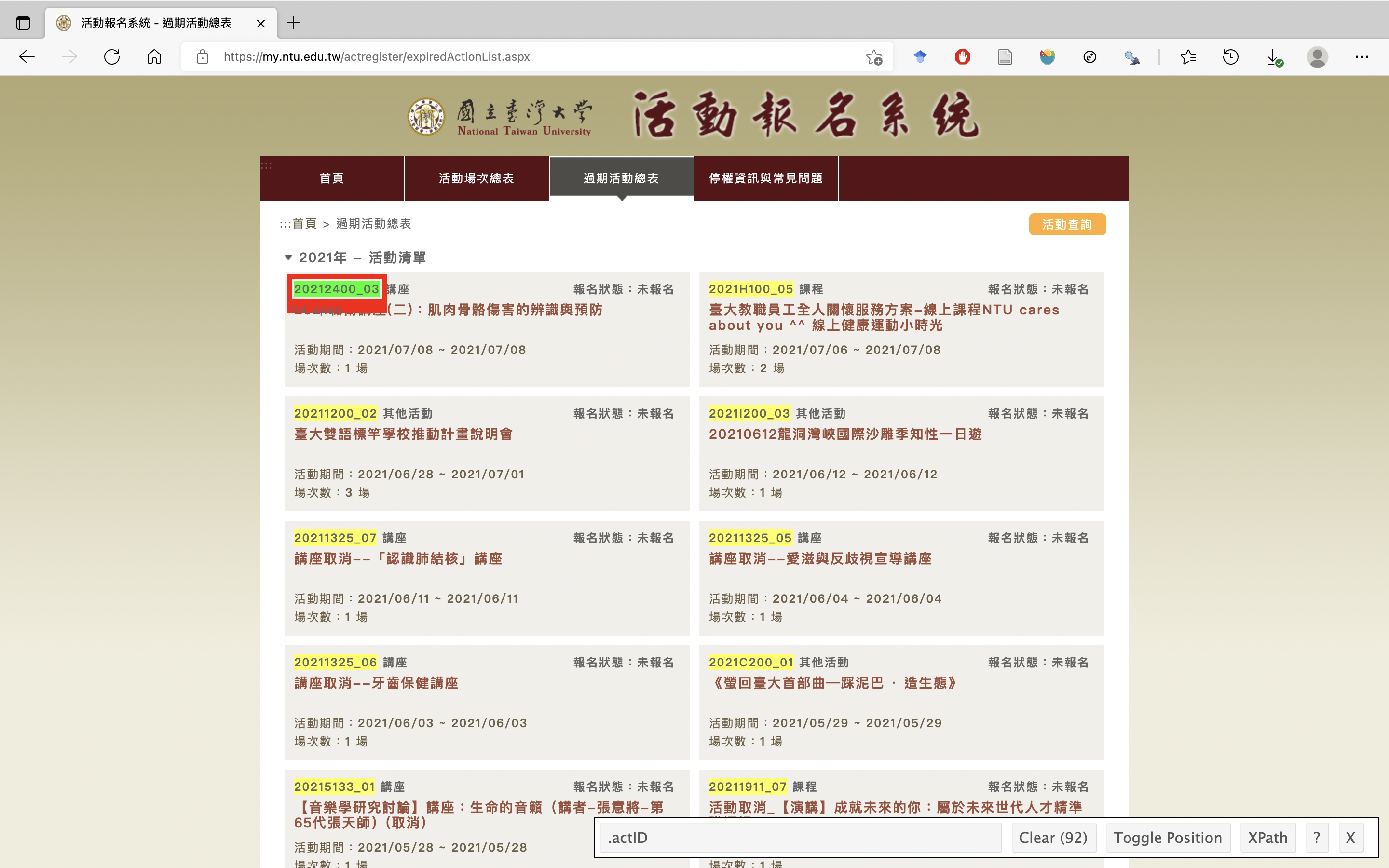Toggle Position of selector bar
Image resolution: width=1389 pixels, height=868 pixels.
coord(1168,838)
